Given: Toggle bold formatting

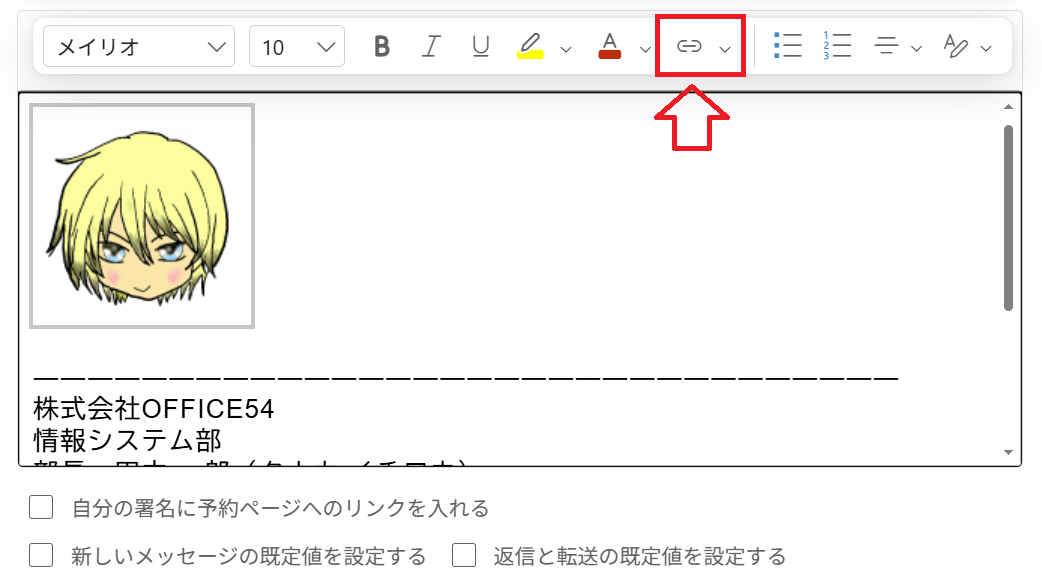Looking at the screenshot, I should 381,47.
